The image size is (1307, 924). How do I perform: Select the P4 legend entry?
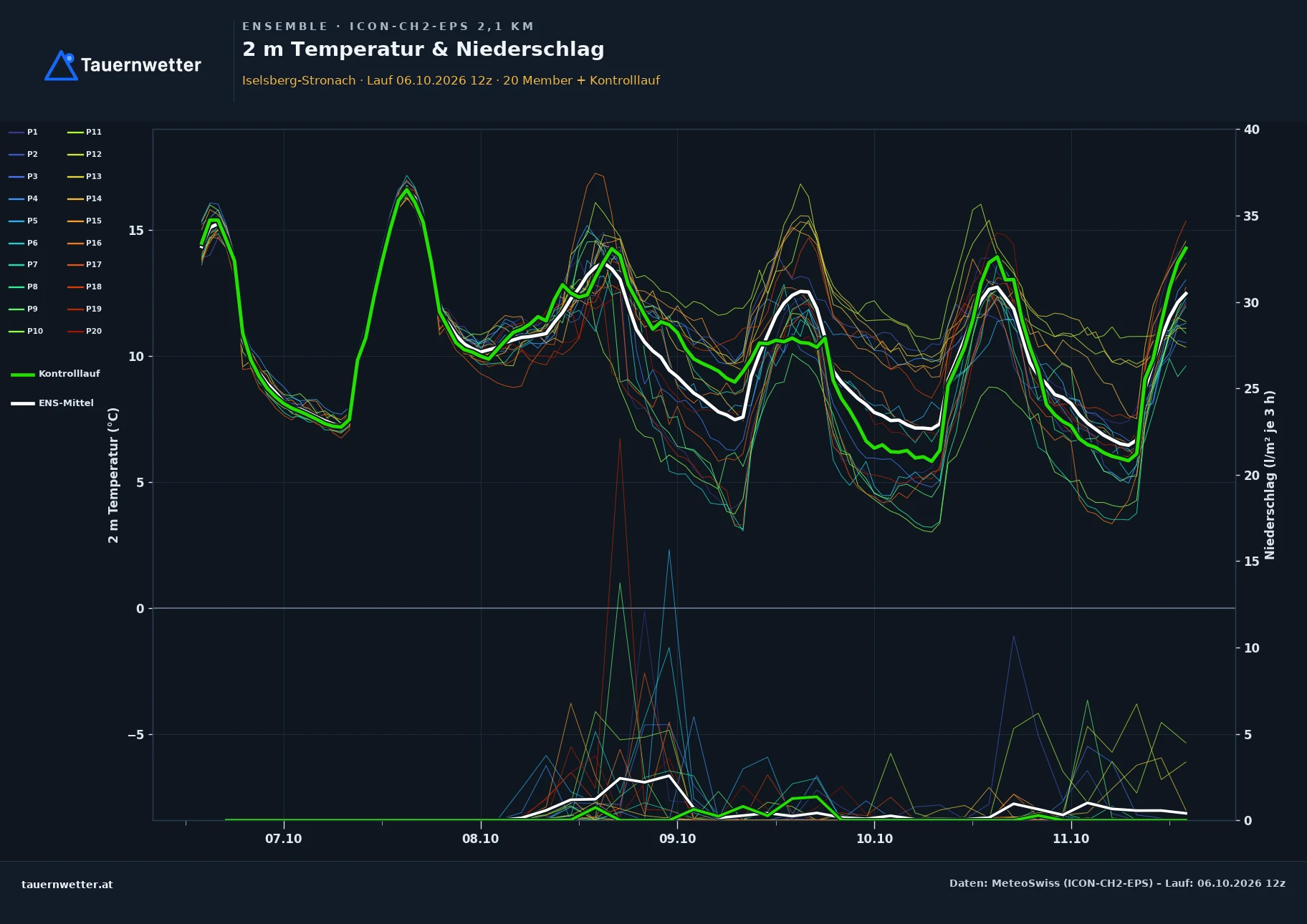tap(24, 198)
